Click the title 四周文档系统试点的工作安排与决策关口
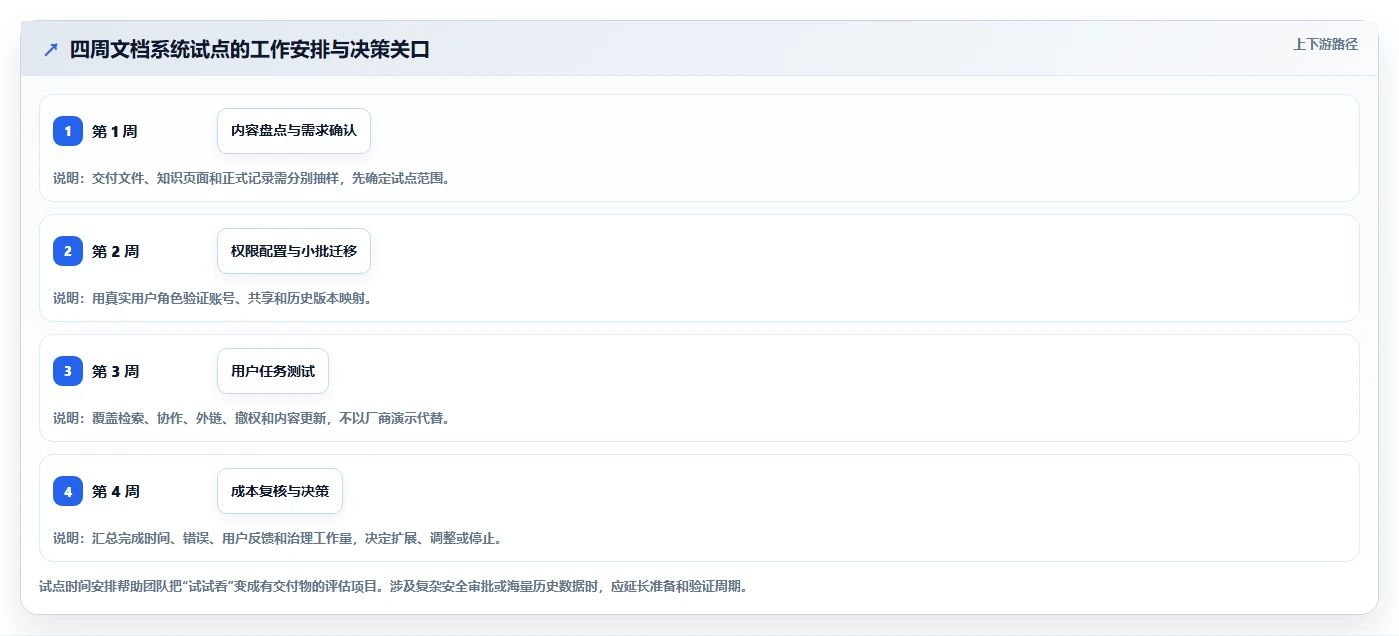Image resolution: width=1399 pixels, height=636 pixels. coord(249,49)
